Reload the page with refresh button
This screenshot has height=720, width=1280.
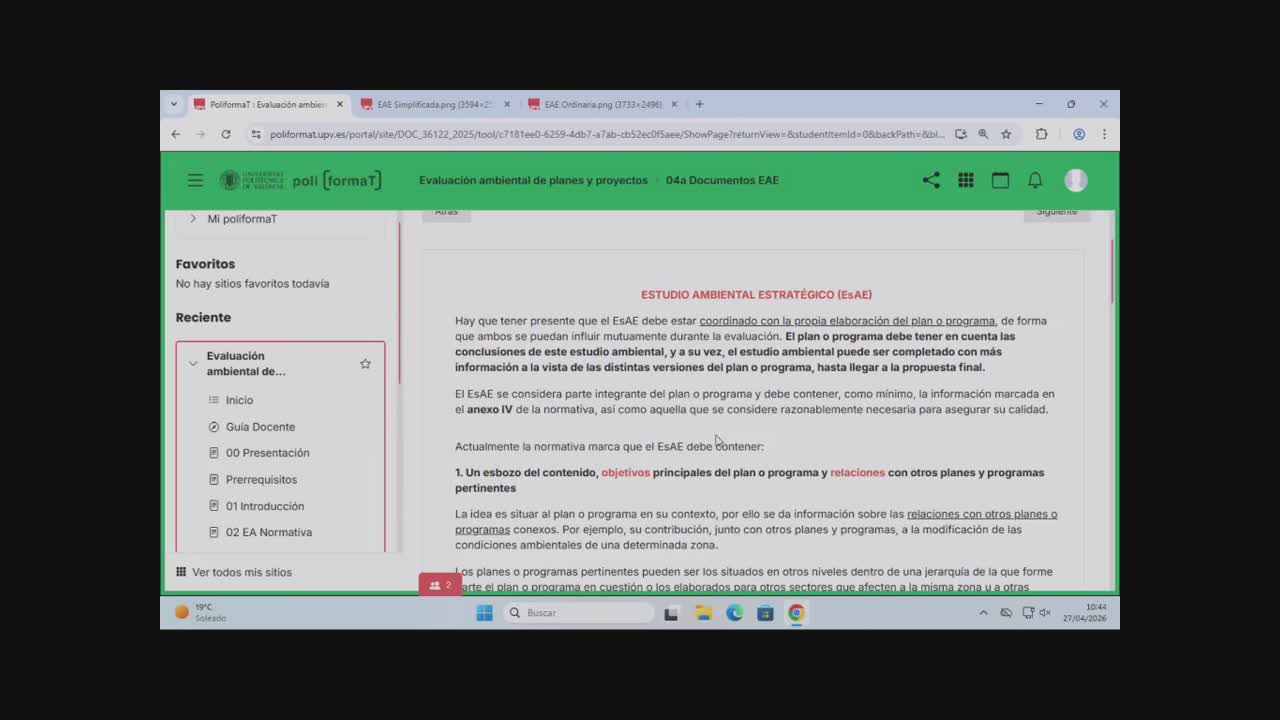pyautogui.click(x=226, y=134)
